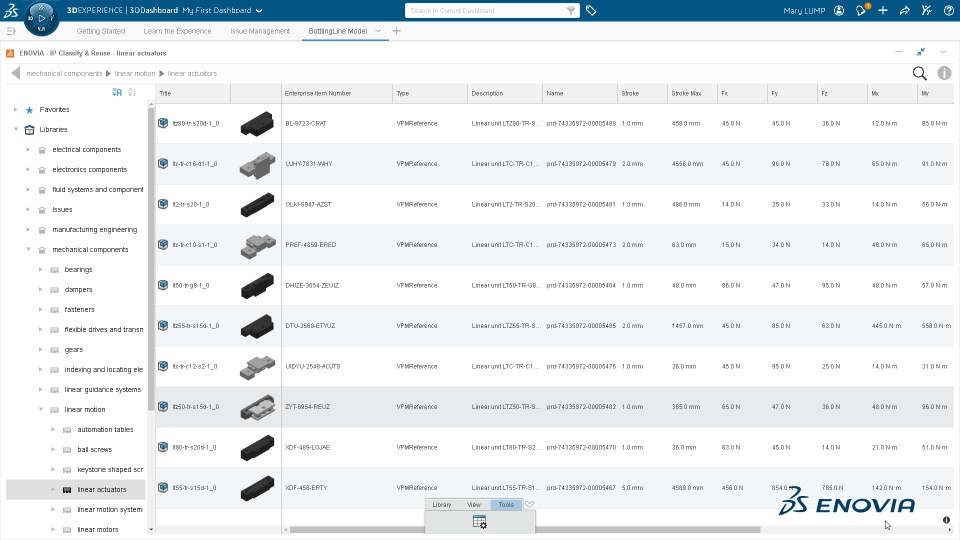Click the search magnifier in widget

coord(920,73)
